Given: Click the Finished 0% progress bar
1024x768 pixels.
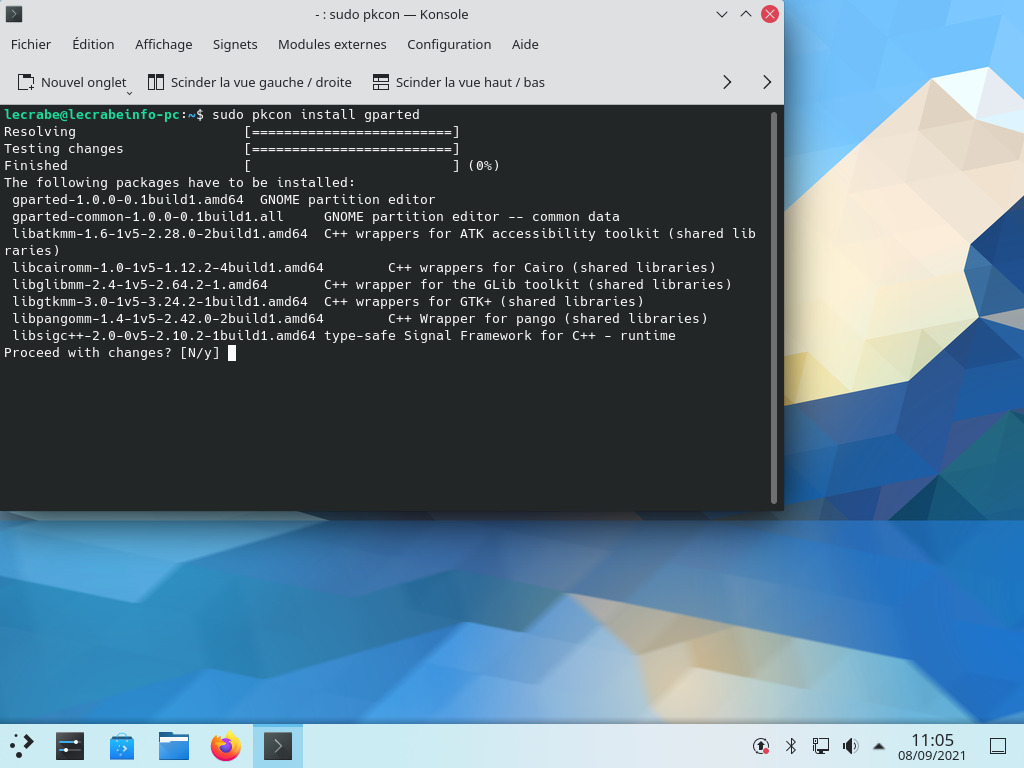Looking at the screenshot, I should click(x=352, y=166).
